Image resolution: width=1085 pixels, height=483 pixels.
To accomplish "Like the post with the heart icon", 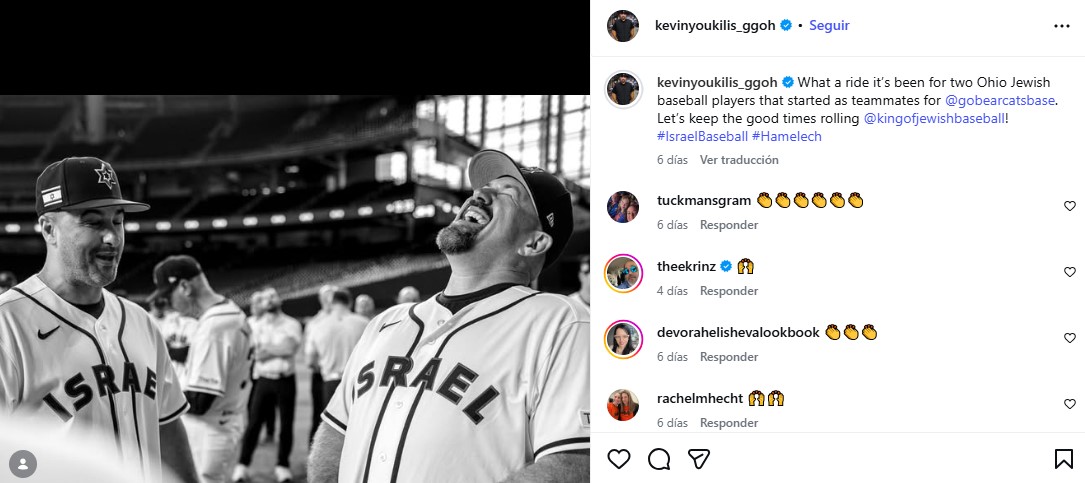I will point(619,459).
